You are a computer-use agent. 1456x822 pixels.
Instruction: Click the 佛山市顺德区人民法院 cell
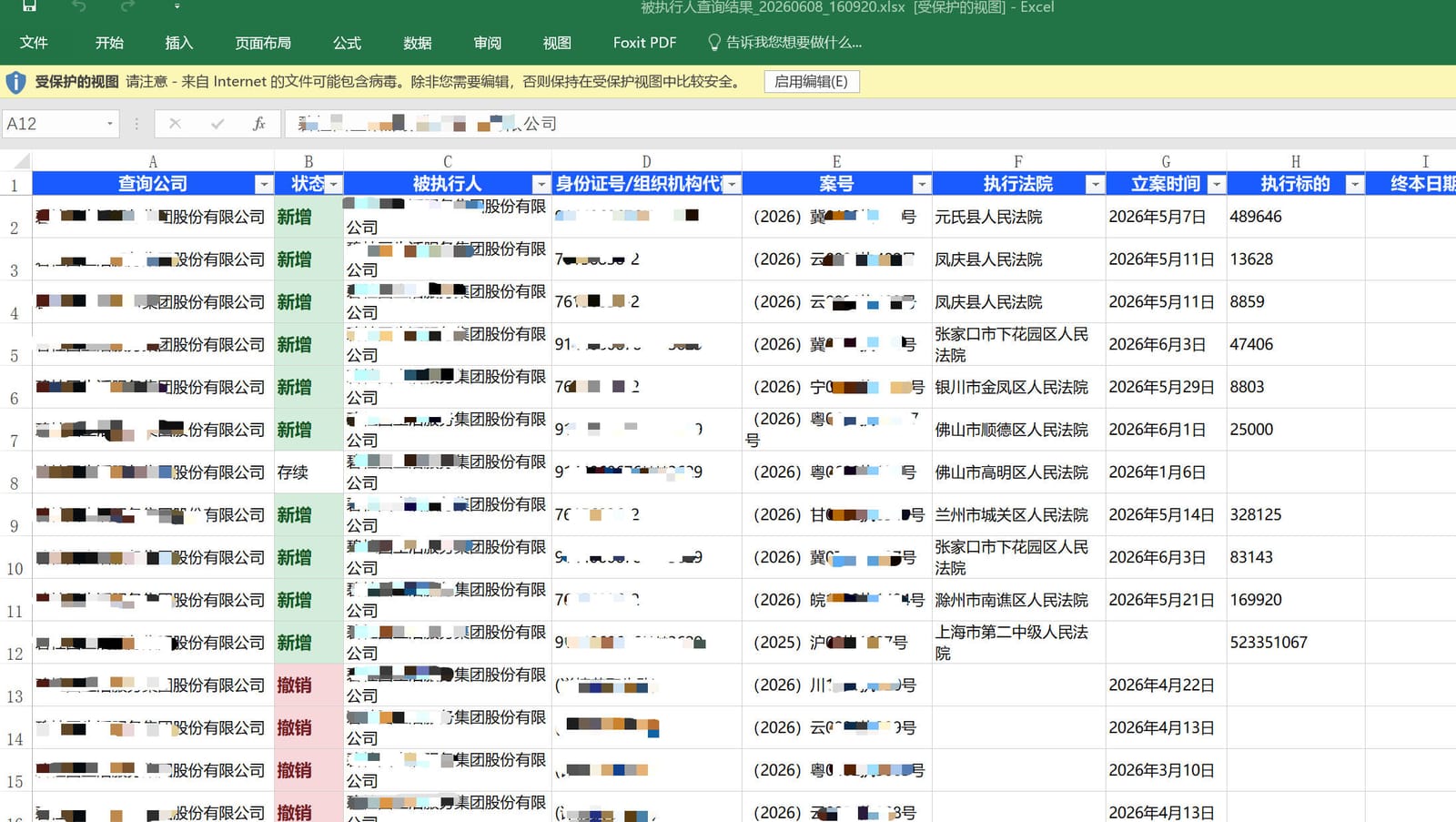pos(1018,430)
